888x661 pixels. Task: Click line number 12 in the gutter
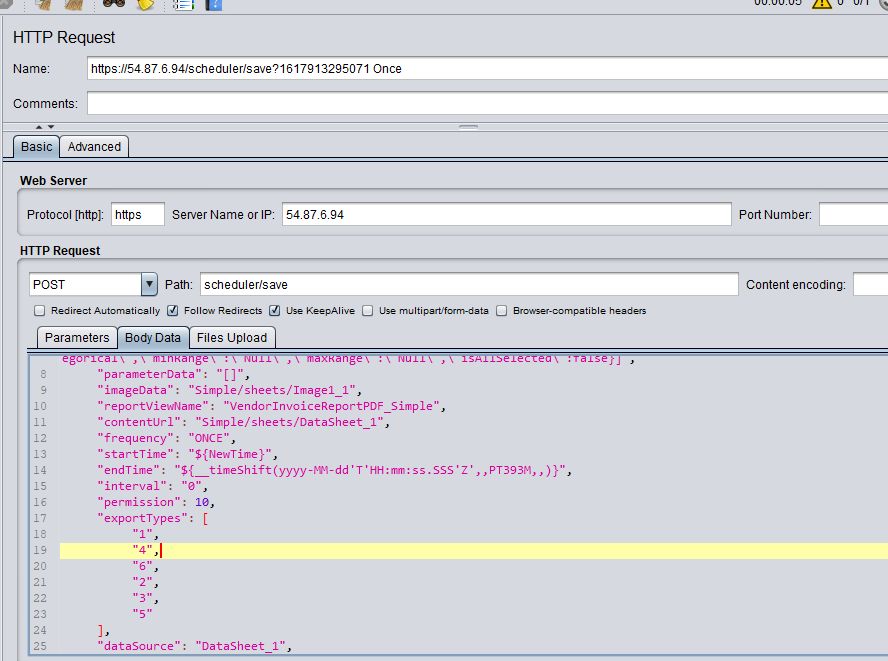40,438
